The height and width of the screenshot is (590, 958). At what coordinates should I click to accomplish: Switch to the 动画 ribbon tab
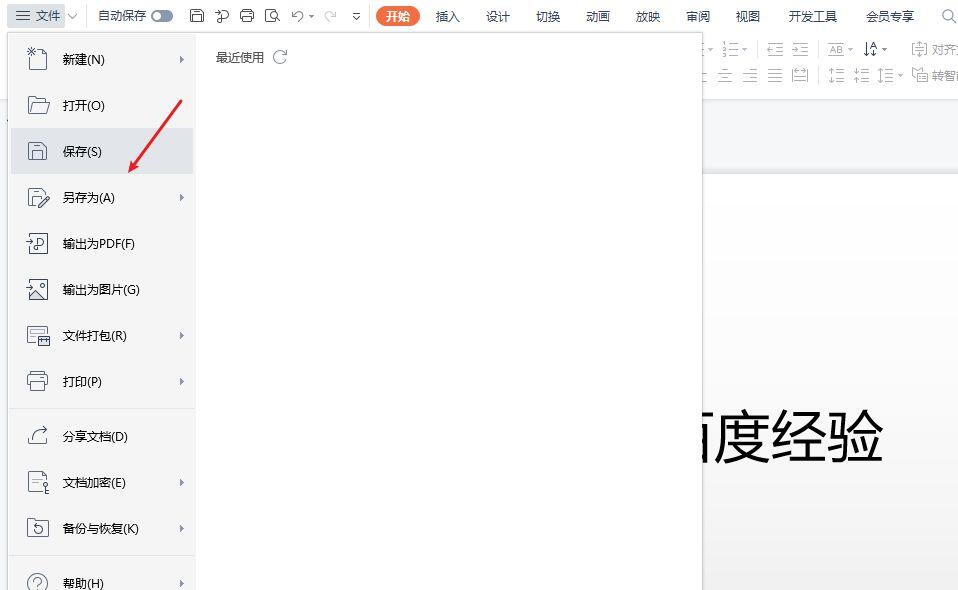click(598, 16)
